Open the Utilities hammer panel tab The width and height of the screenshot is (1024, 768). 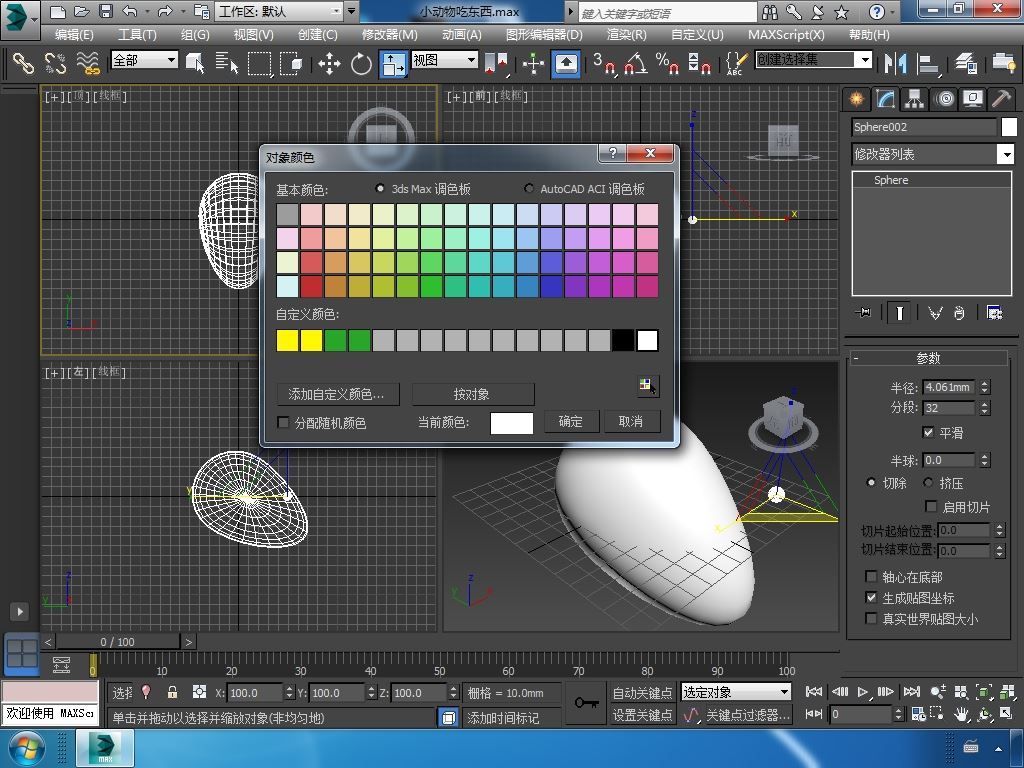point(1001,99)
